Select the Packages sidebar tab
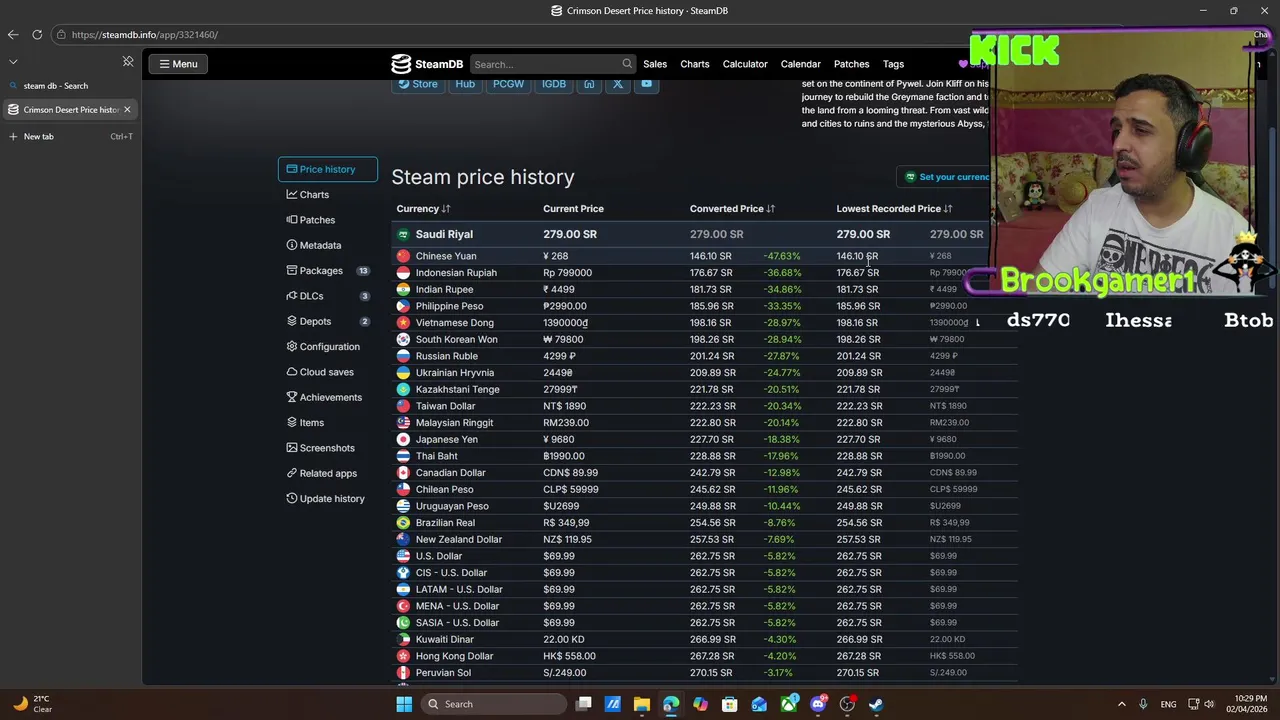 (328, 271)
